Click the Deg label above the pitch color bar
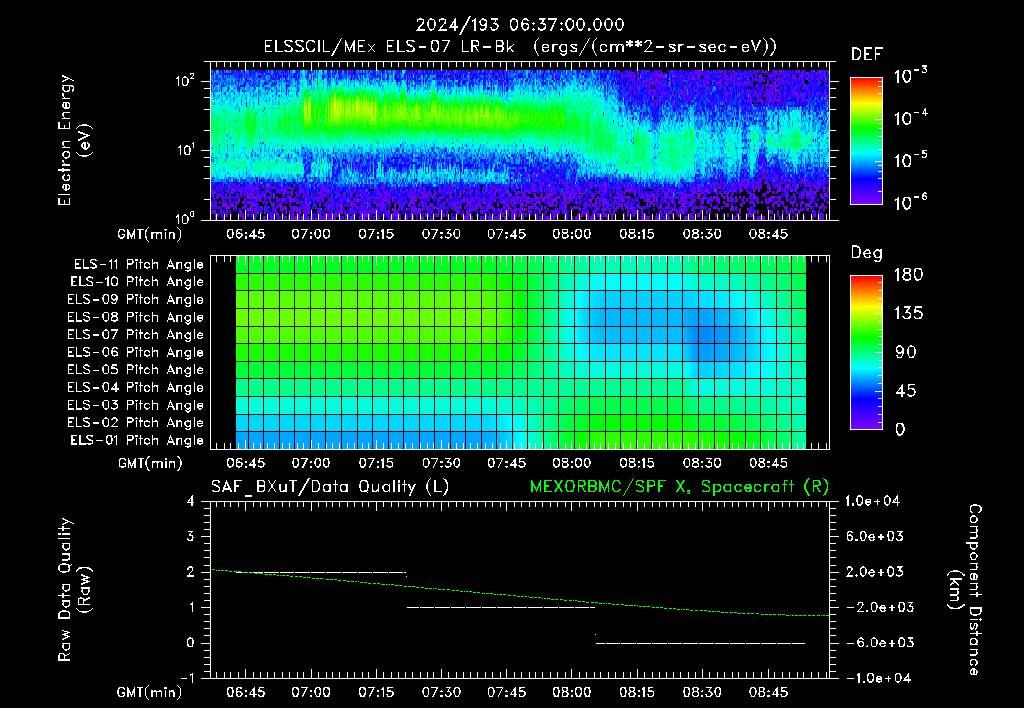This screenshot has height=708, width=1024. coord(867,253)
